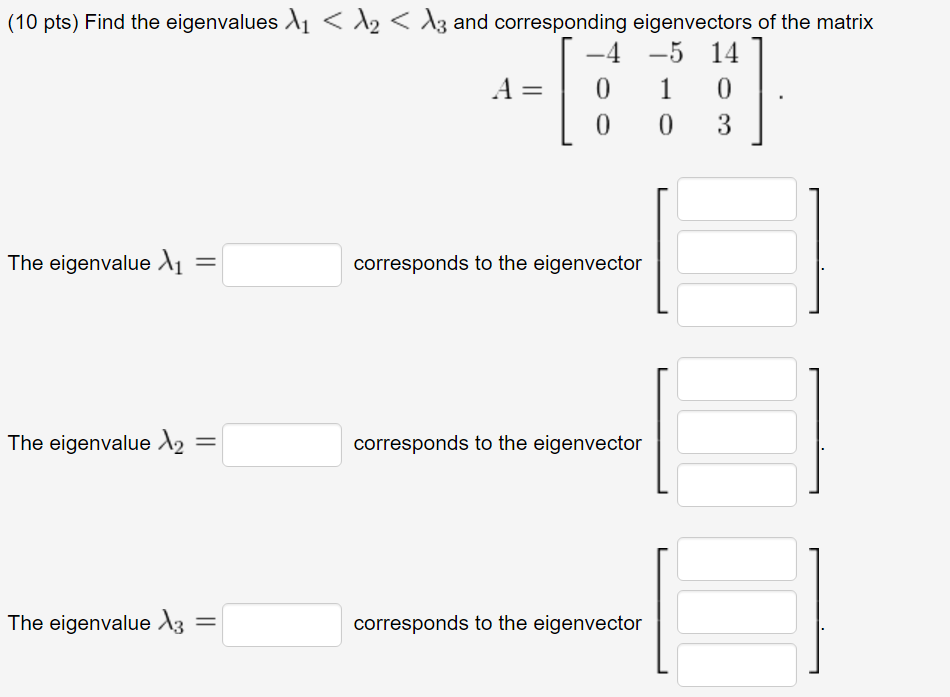Click the eigenvalue λ2 input field

(x=281, y=444)
